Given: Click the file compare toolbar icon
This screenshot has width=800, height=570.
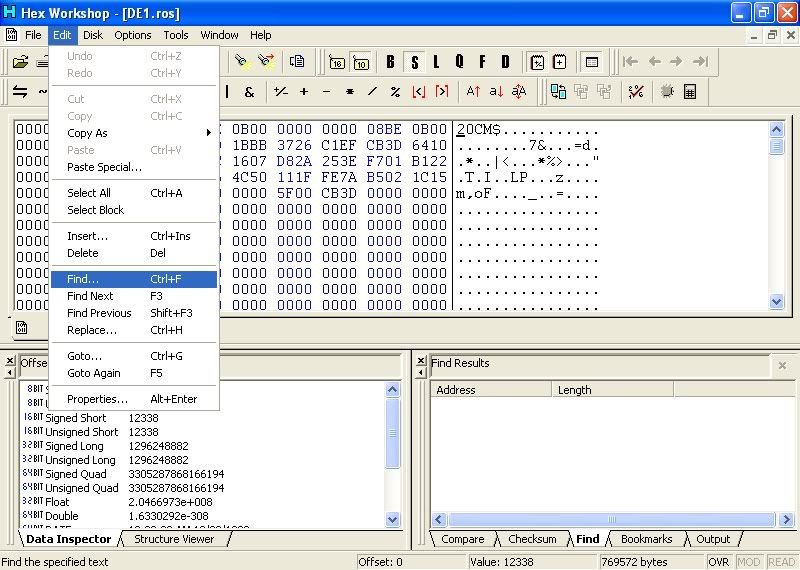Looking at the screenshot, I should coord(558,92).
